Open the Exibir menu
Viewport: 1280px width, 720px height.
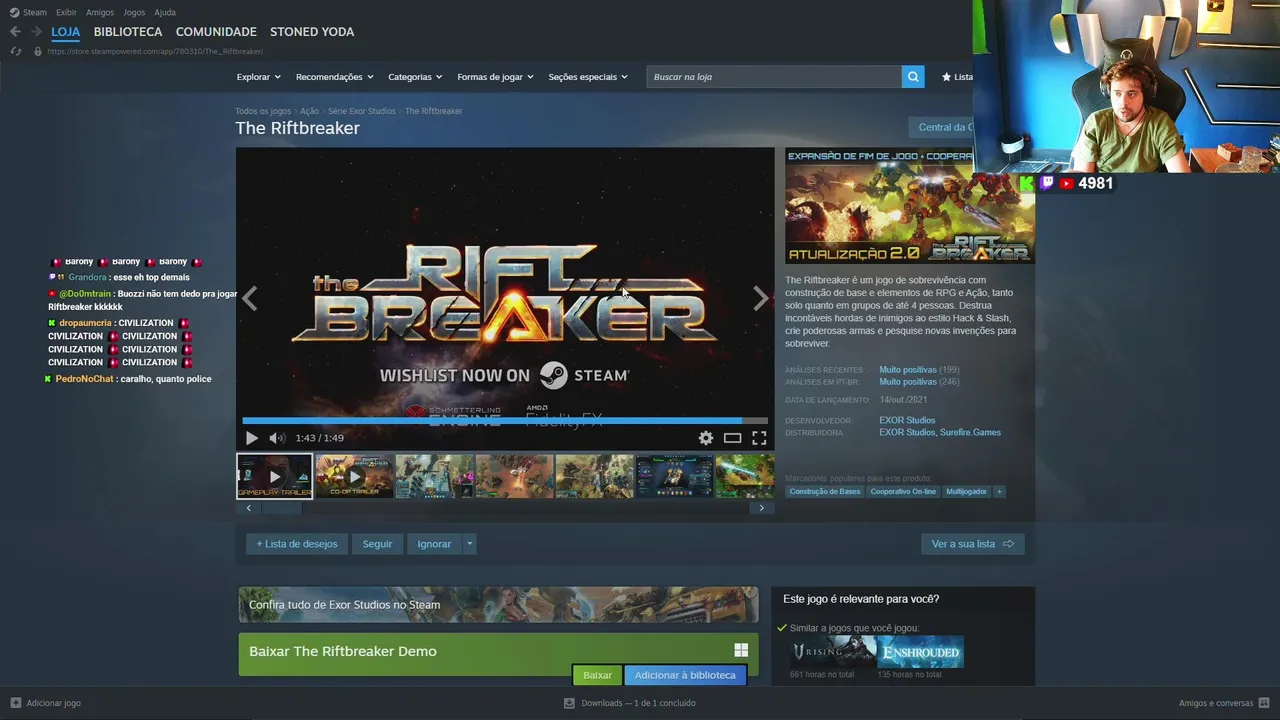coord(66,12)
